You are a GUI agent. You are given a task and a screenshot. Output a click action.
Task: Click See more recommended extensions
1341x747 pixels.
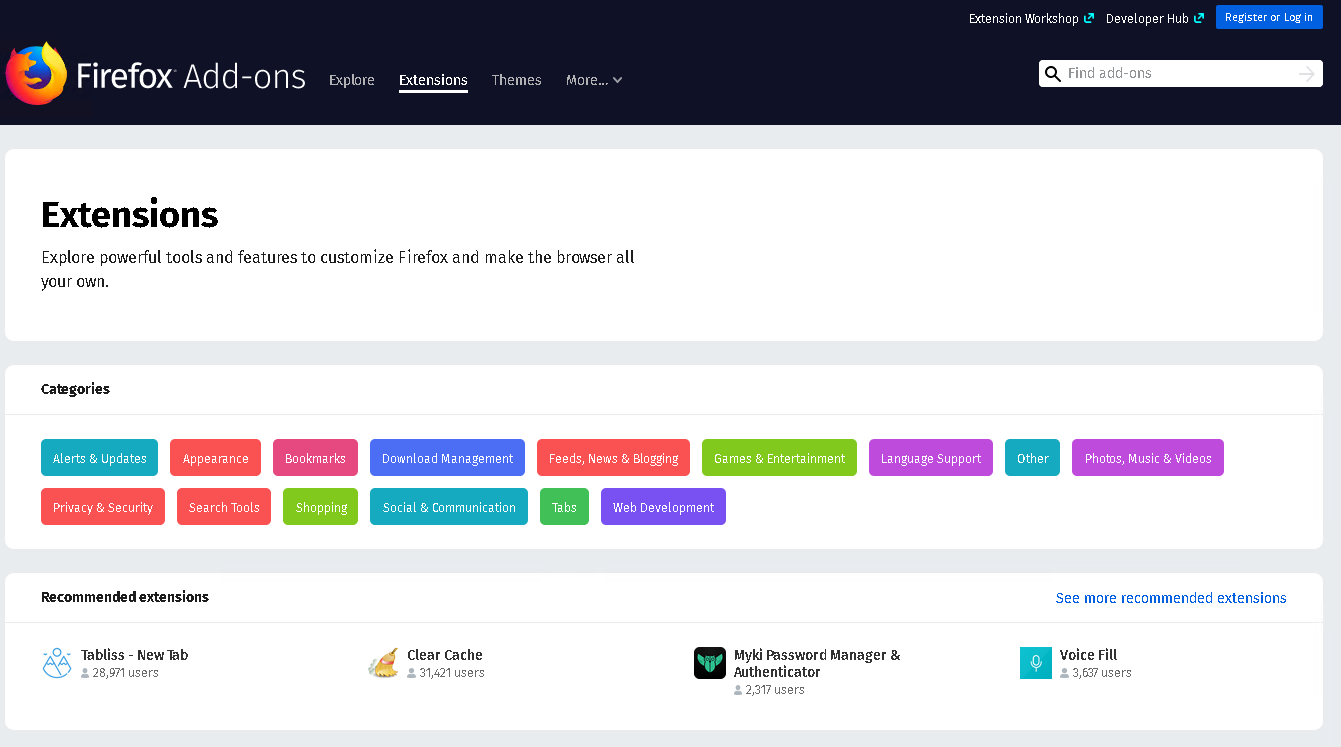click(1171, 598)
